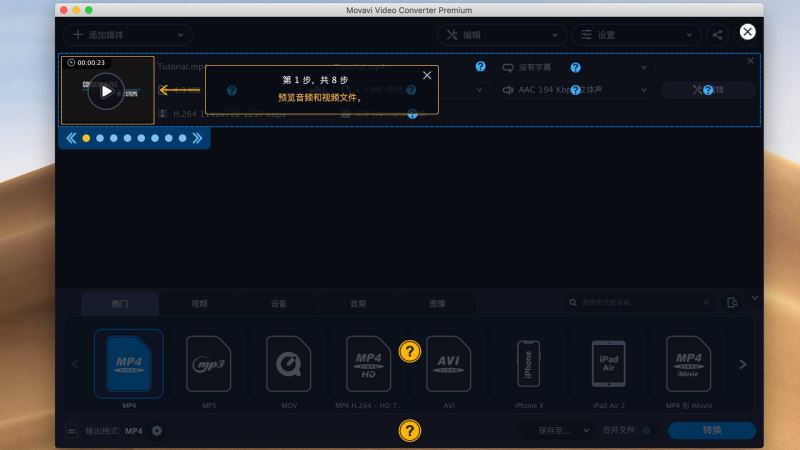The width and height of the screenshot is (800, 450).
Task: Play the Tutorial.mp4 preview thumbnail
Action: 106,91
